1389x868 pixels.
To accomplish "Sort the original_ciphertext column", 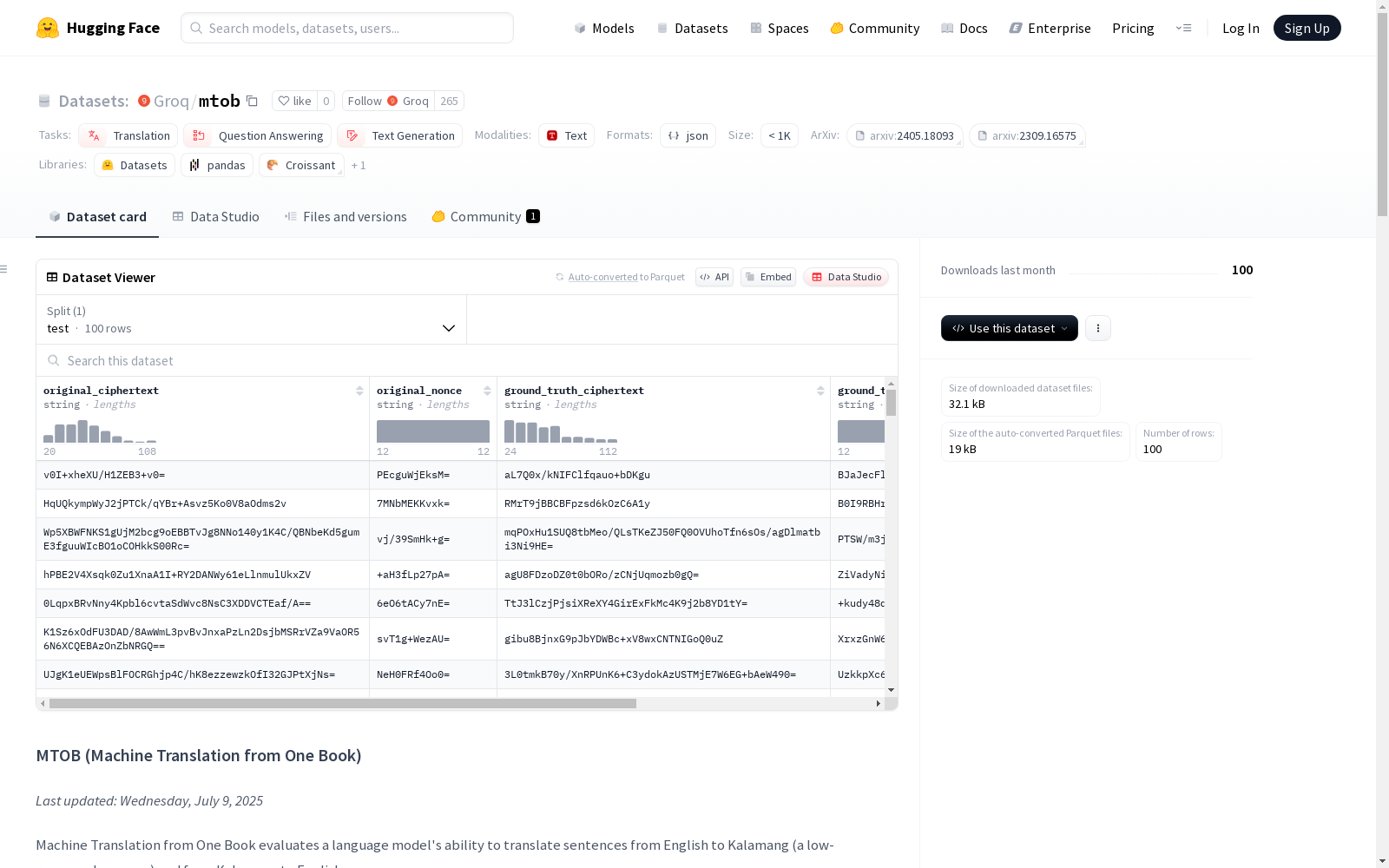I will pos(359,391).
